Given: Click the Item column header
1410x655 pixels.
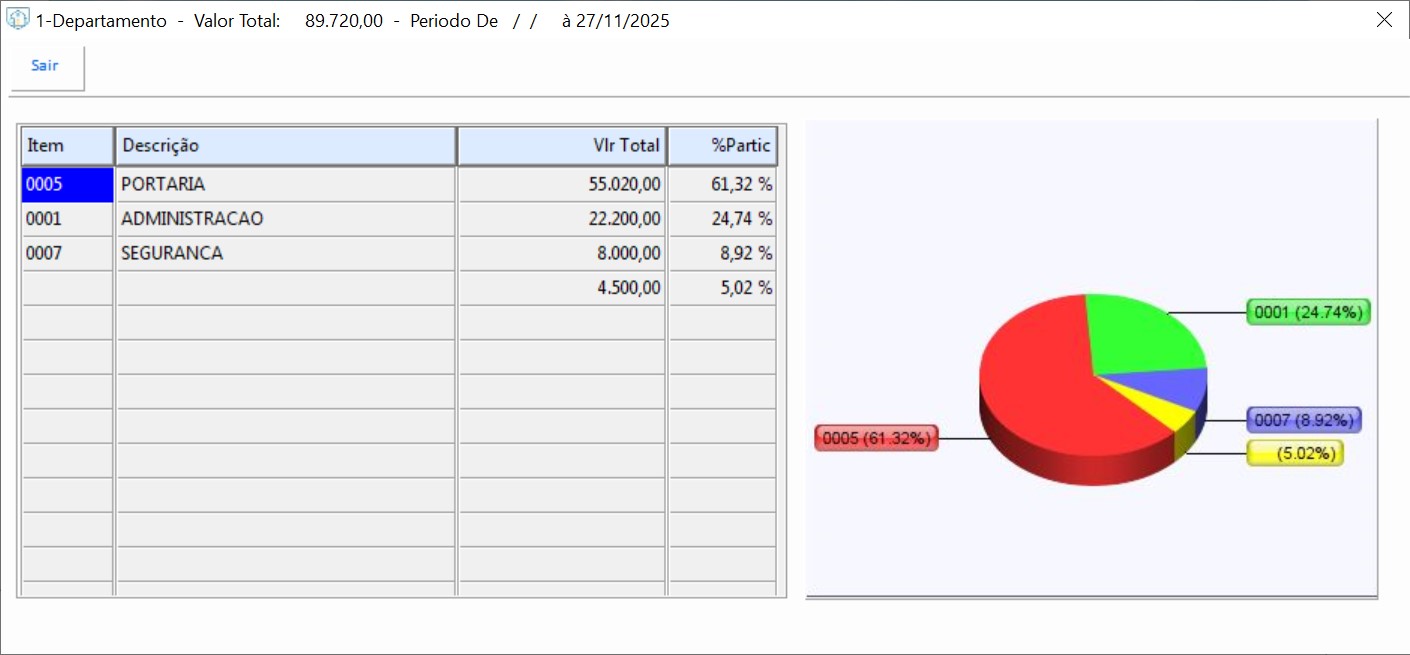Looking at the screenshot, I should coord(67,146).
